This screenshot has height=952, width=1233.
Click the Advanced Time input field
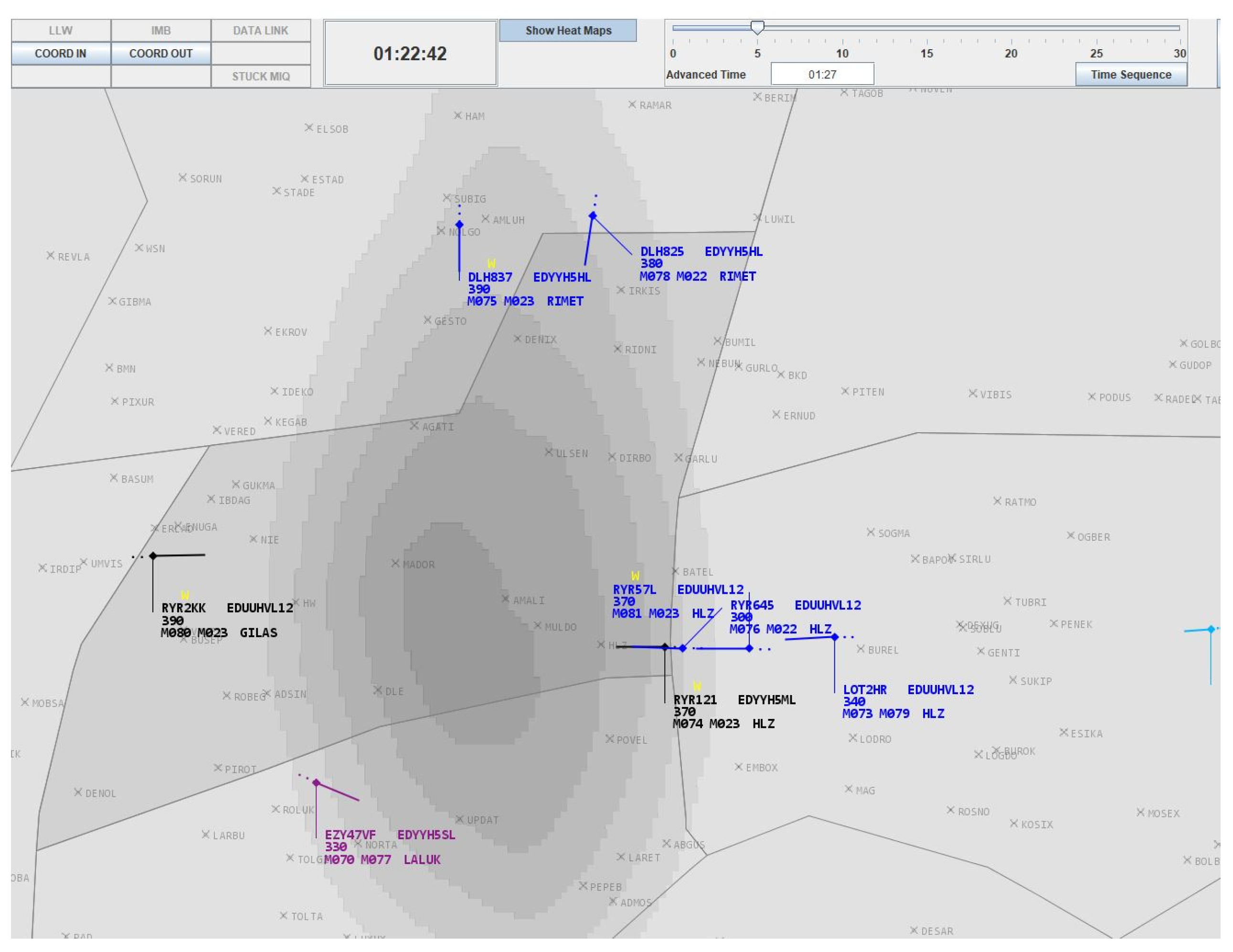click(x=822, y=75)
